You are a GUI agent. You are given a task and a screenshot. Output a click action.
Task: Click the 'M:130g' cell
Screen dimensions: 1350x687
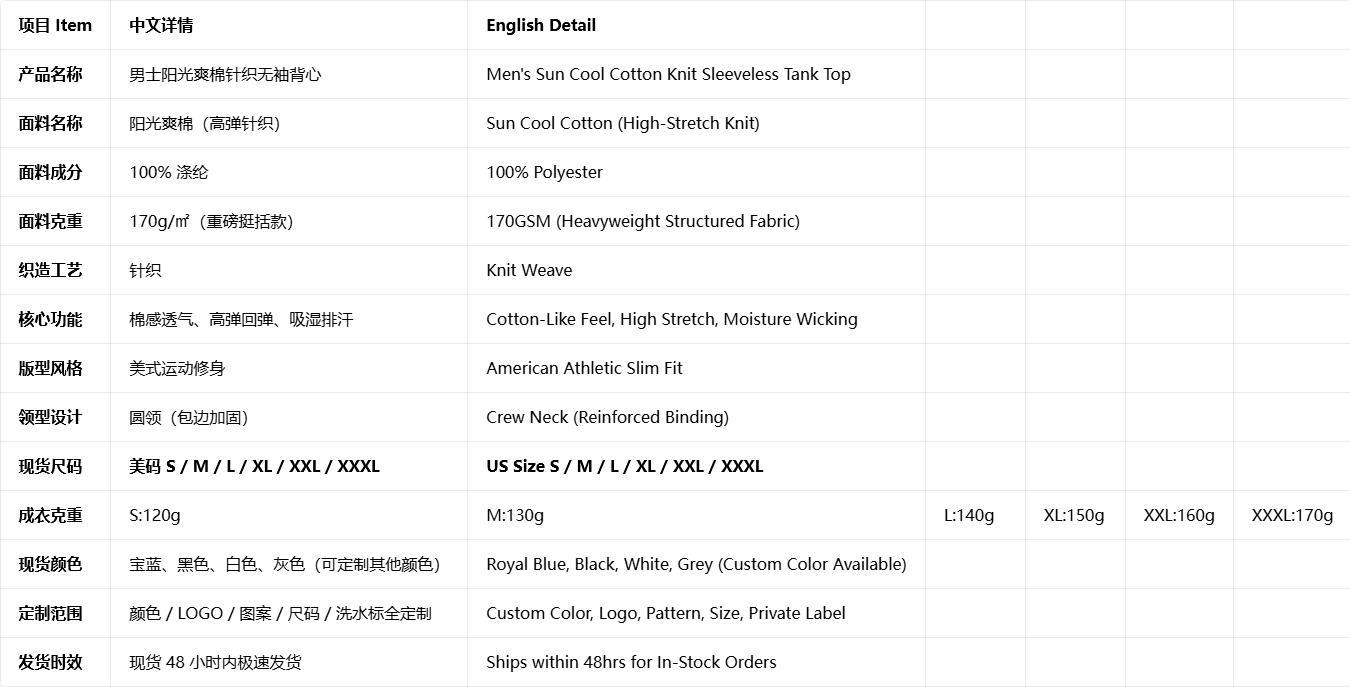point(696,515)
